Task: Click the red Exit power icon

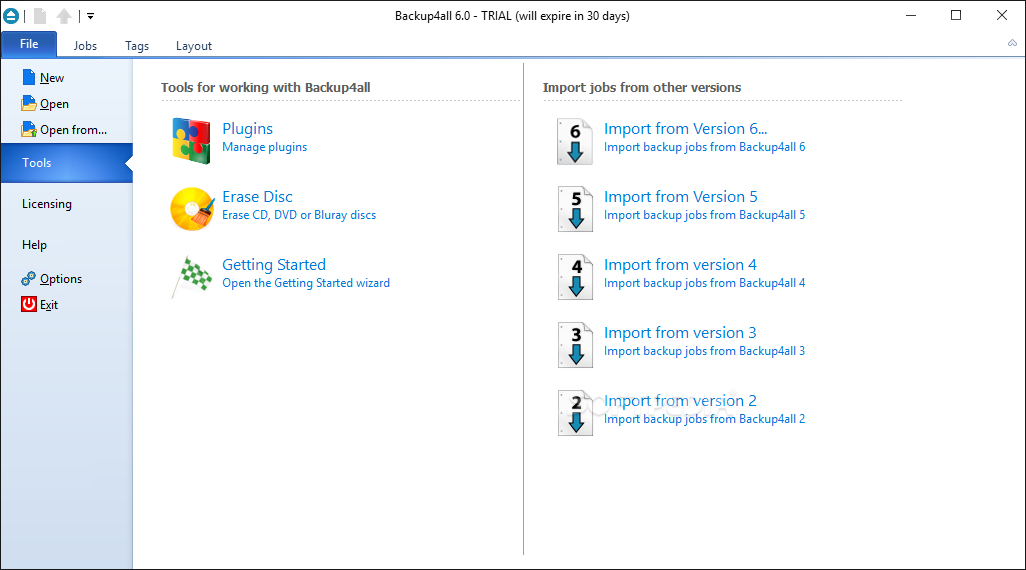Action: point(29,304)
